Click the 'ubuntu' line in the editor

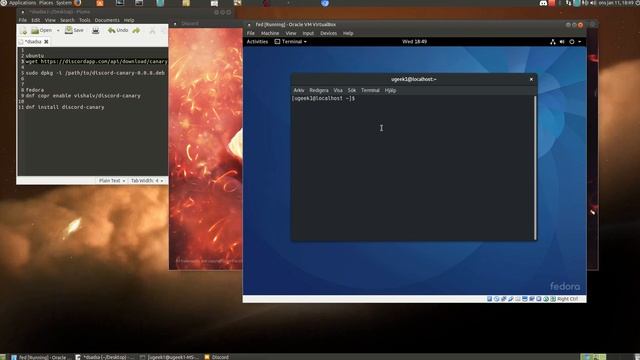click(x=35, y=56)
